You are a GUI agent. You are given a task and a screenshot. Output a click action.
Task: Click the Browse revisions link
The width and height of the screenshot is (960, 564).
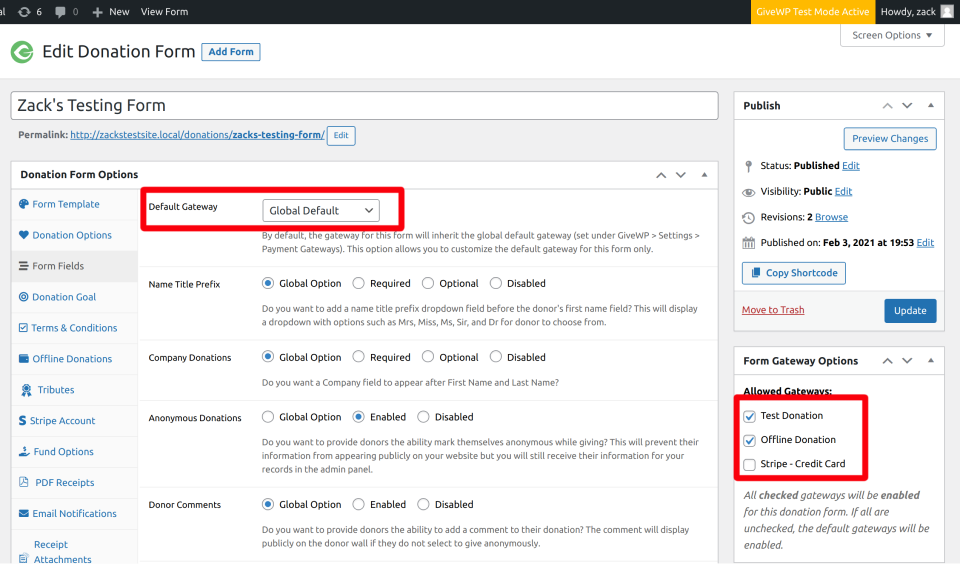831,217
